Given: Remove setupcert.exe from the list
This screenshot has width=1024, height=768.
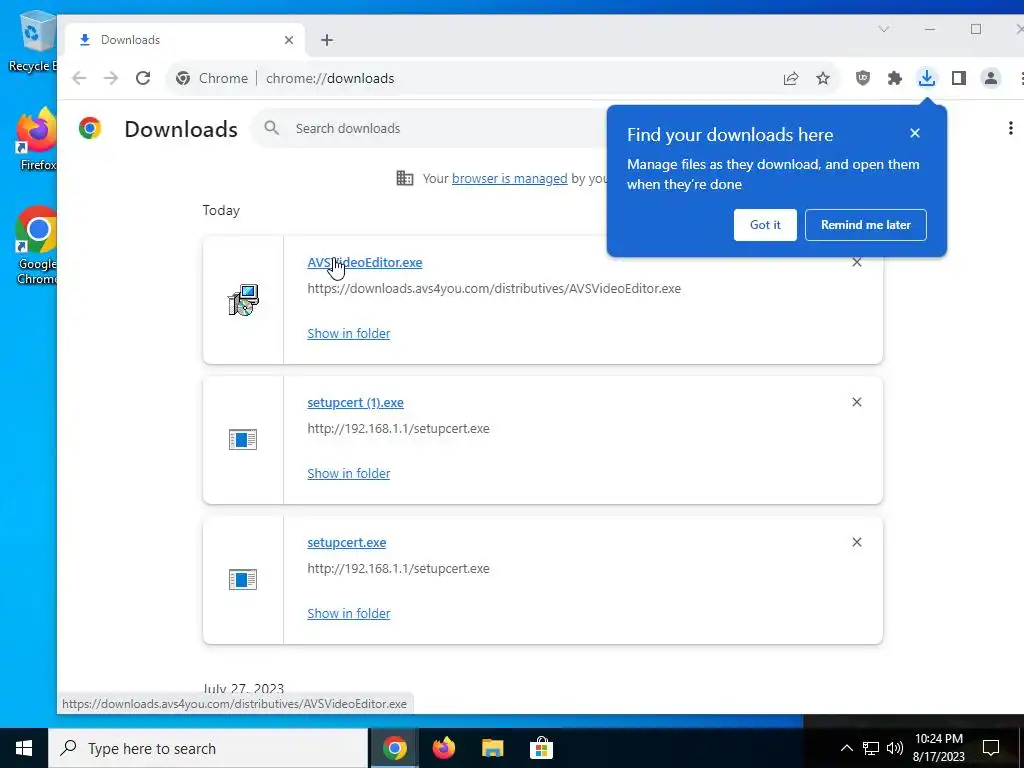Looking at the screenshot, I should coord(857,542).
